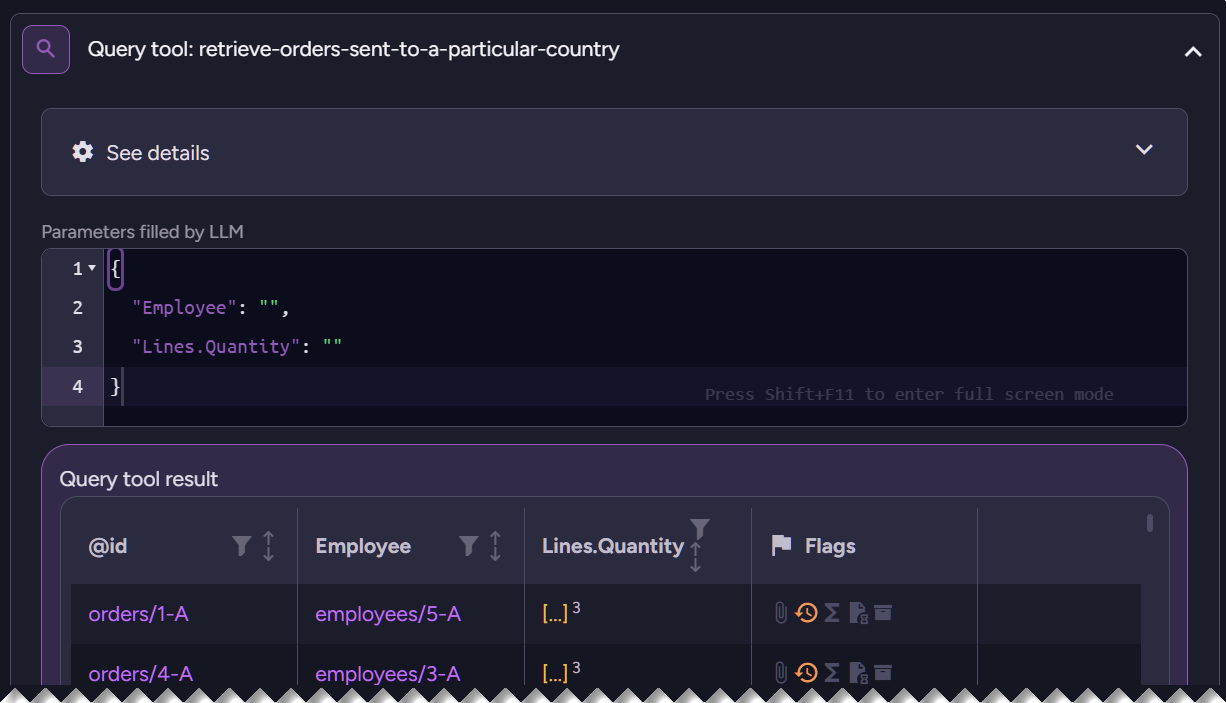Expand Lines.Quantity array for orders/4-A

click(555, 674)
